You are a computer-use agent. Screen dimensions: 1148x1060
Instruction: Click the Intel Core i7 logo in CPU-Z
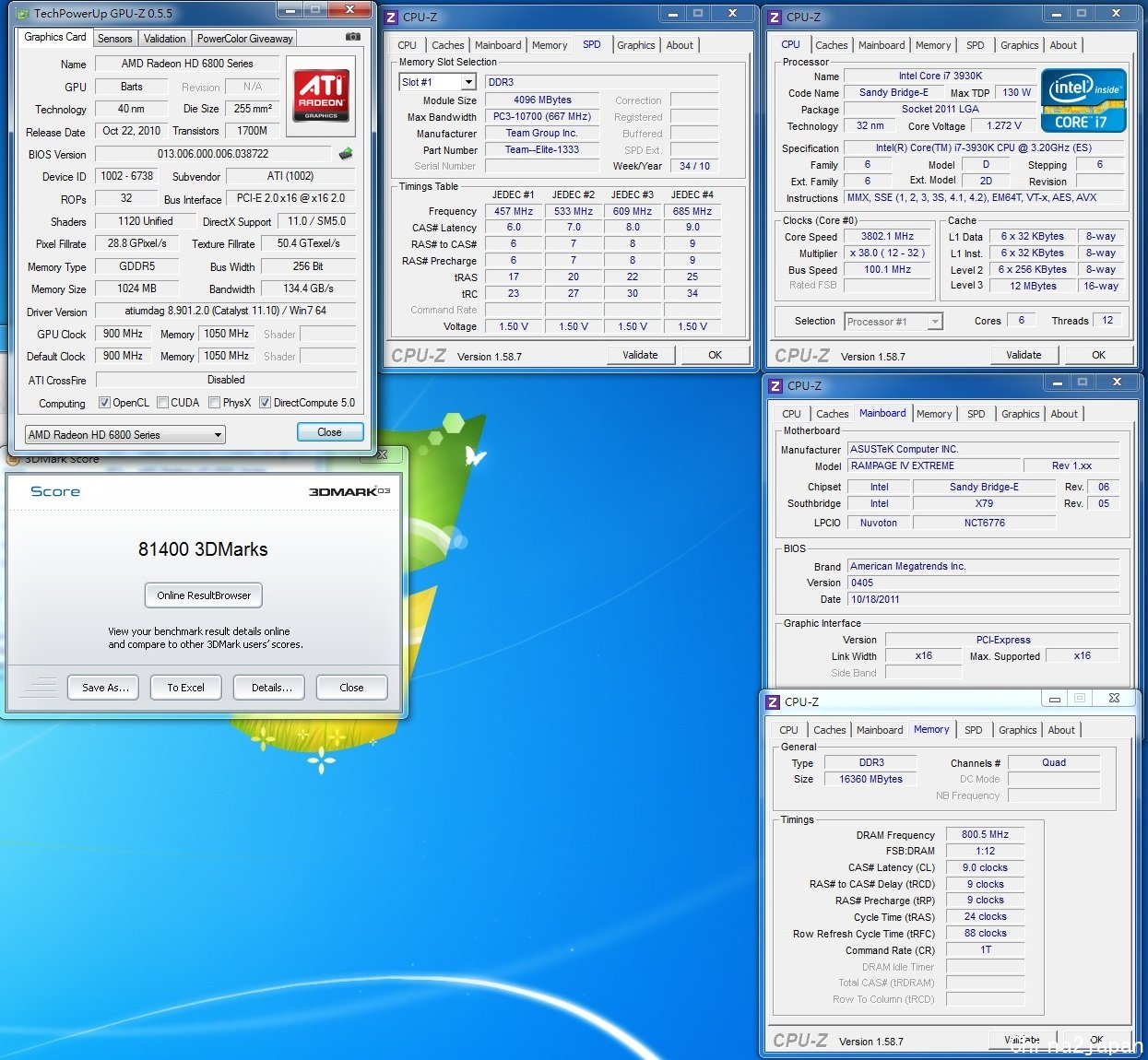1083,100
